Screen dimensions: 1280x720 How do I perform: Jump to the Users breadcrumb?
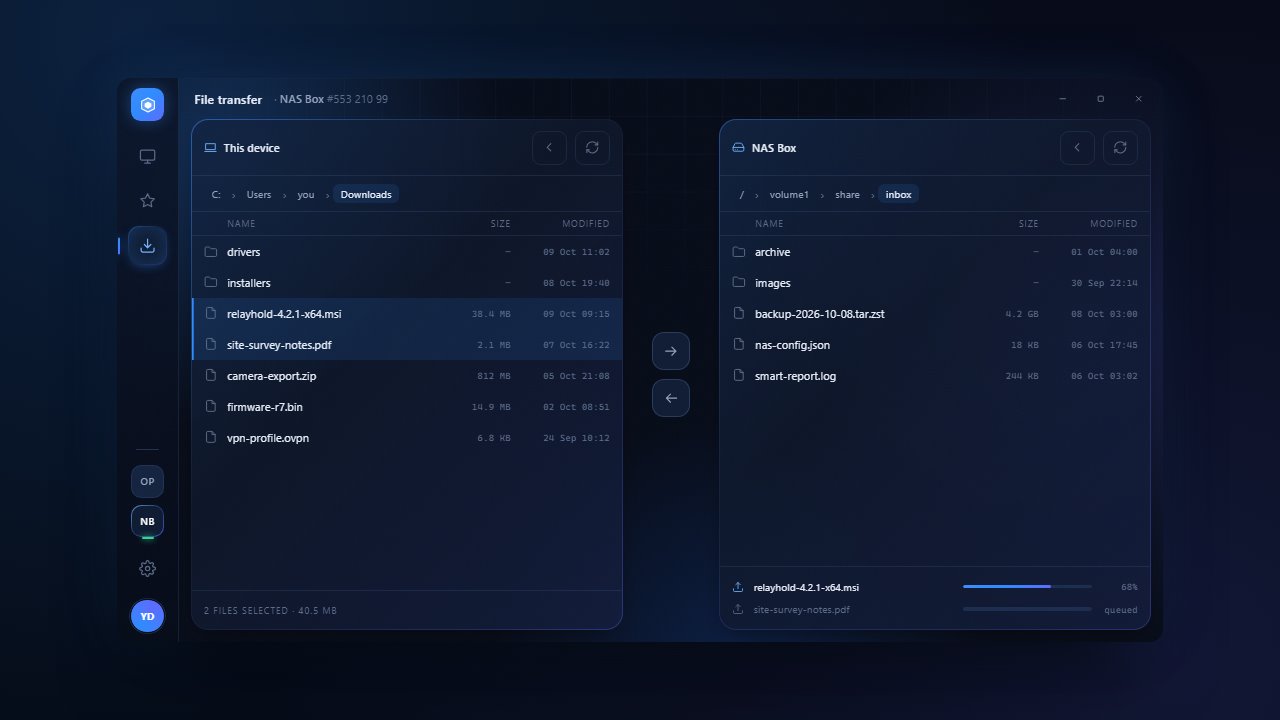(x=259, y=195)
